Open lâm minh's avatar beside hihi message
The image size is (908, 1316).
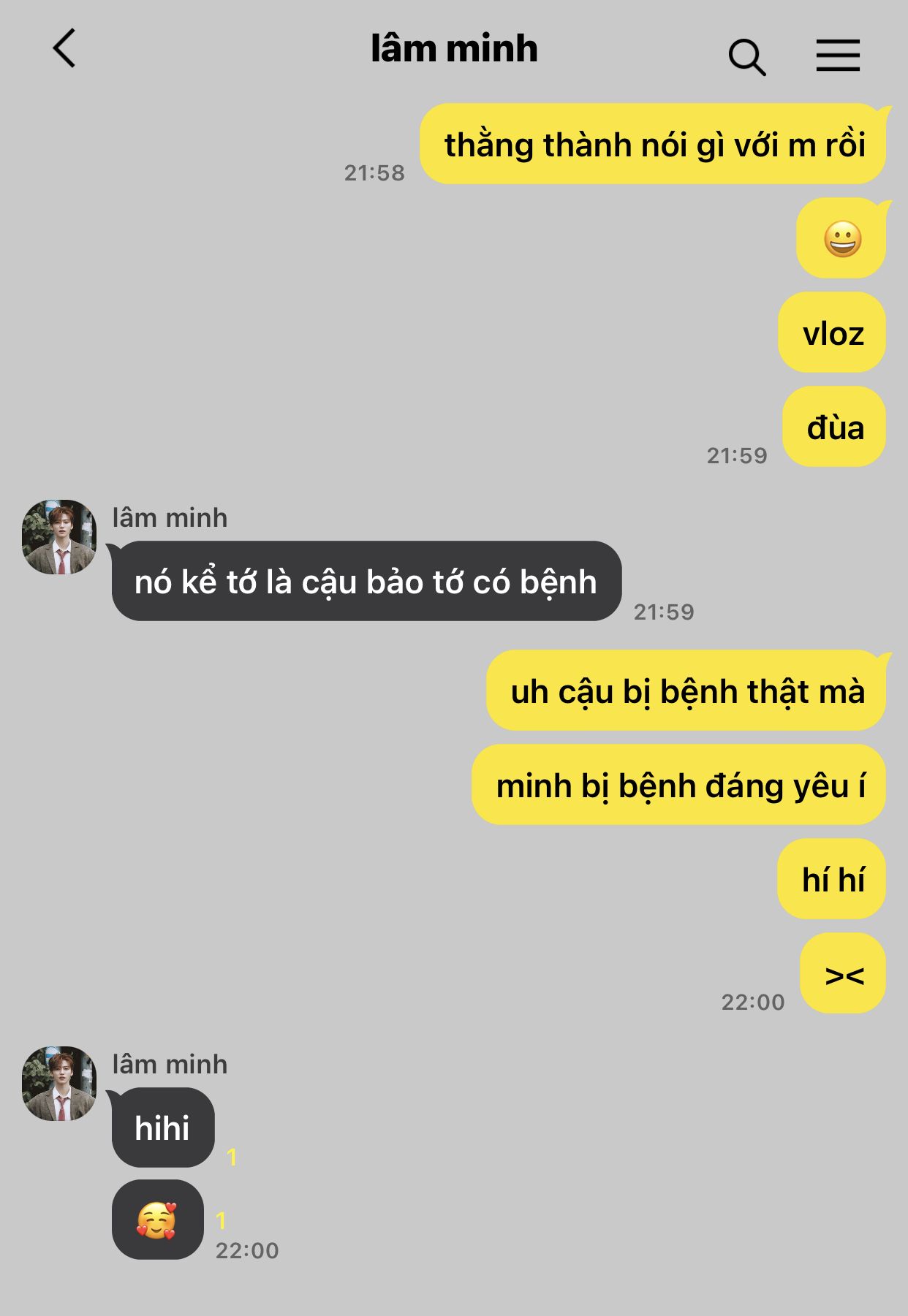click(59, 1084)
